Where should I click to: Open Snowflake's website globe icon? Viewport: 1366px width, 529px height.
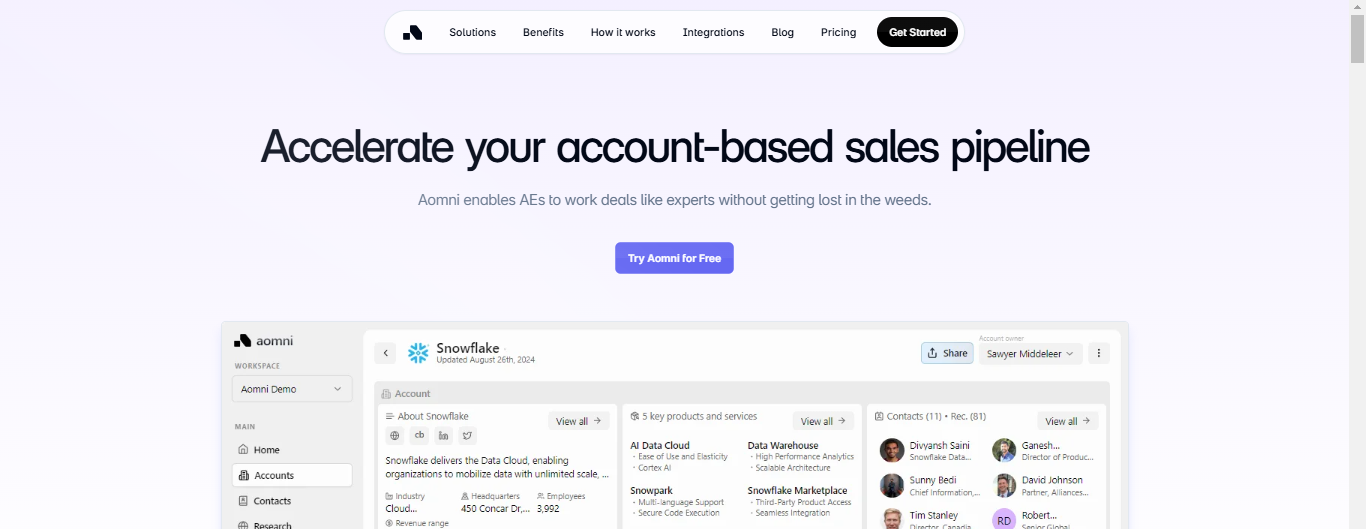[x=395, y=436]
